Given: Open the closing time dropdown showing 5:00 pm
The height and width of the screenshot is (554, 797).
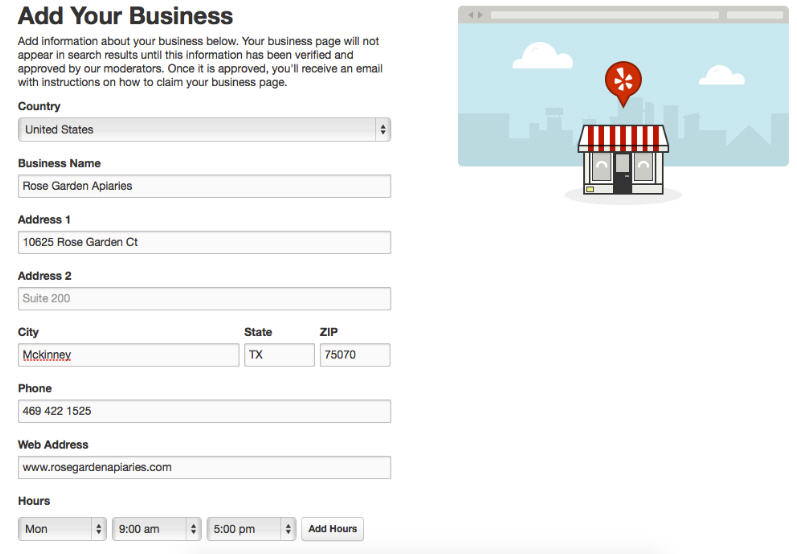Looking at the screenshot, I should point(251,529).
